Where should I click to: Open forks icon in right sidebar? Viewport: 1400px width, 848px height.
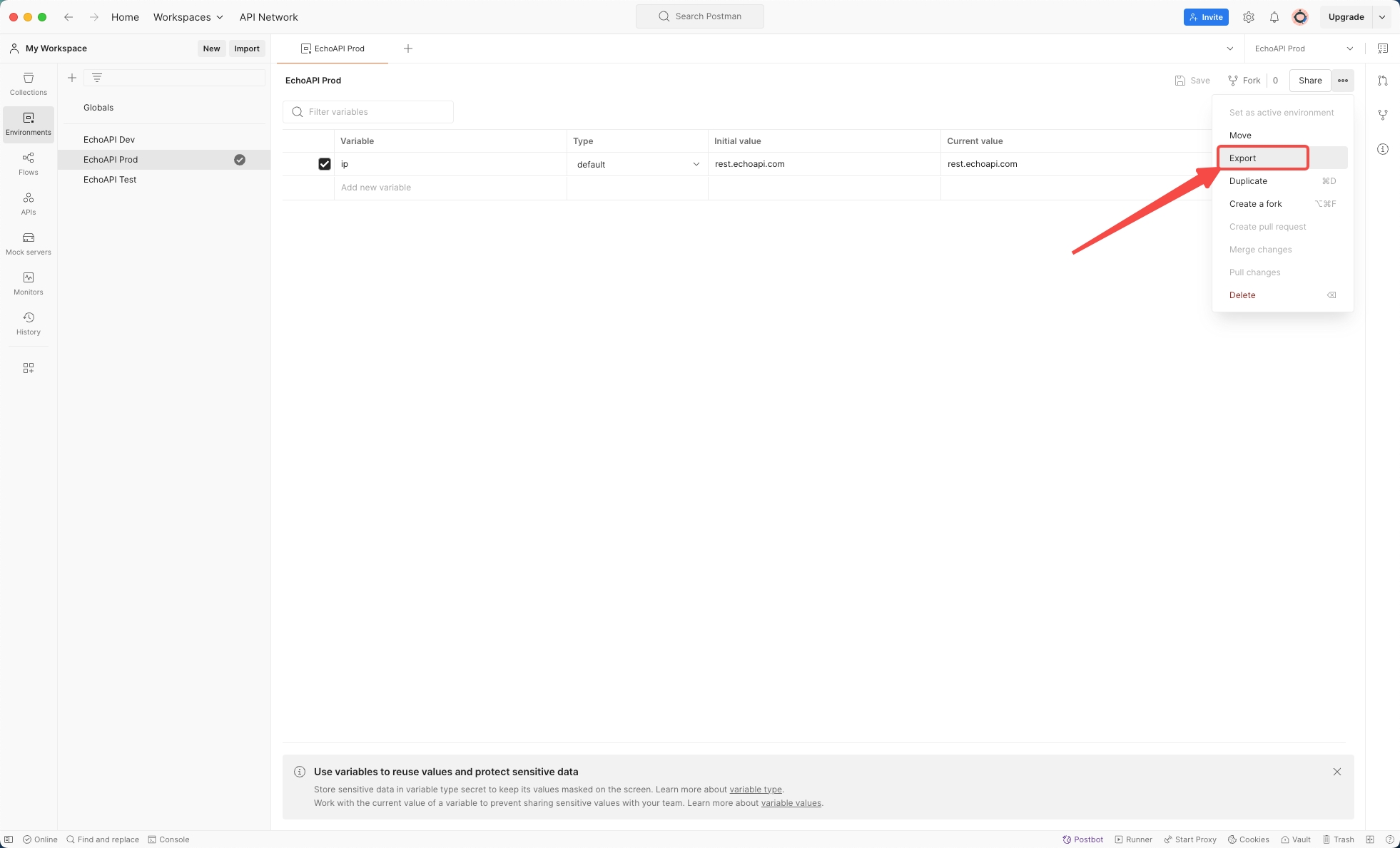[1383, 115]
